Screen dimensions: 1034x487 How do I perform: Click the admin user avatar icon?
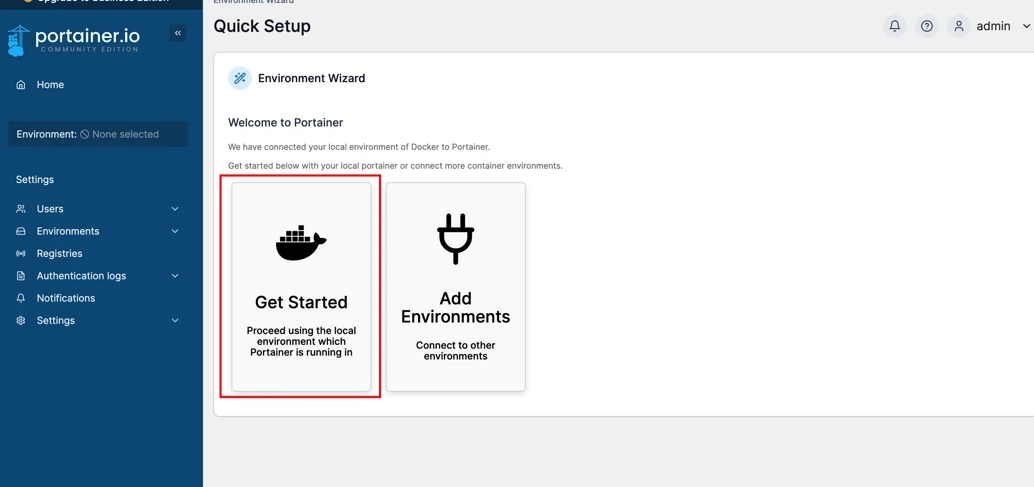coord(958,26)
